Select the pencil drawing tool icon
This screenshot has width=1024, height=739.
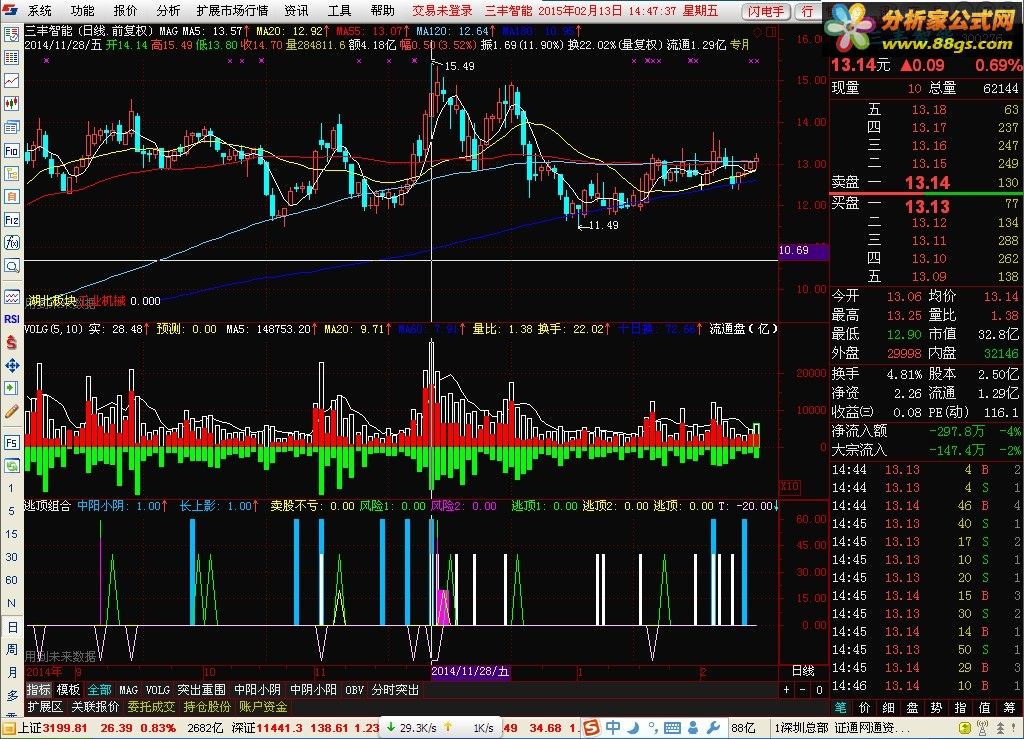click(12, 411)
